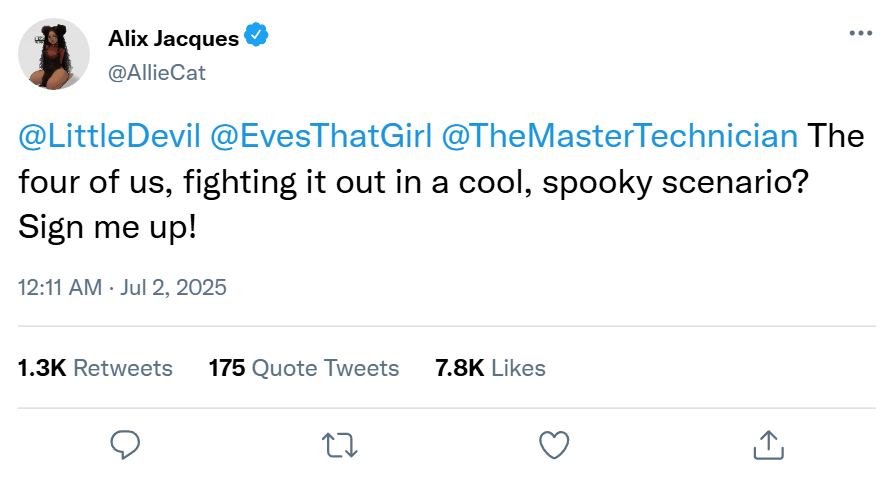The image size is (894, 499).
Task: Click the "Sign me up!" tweet text
Action: tap(107, 228)
